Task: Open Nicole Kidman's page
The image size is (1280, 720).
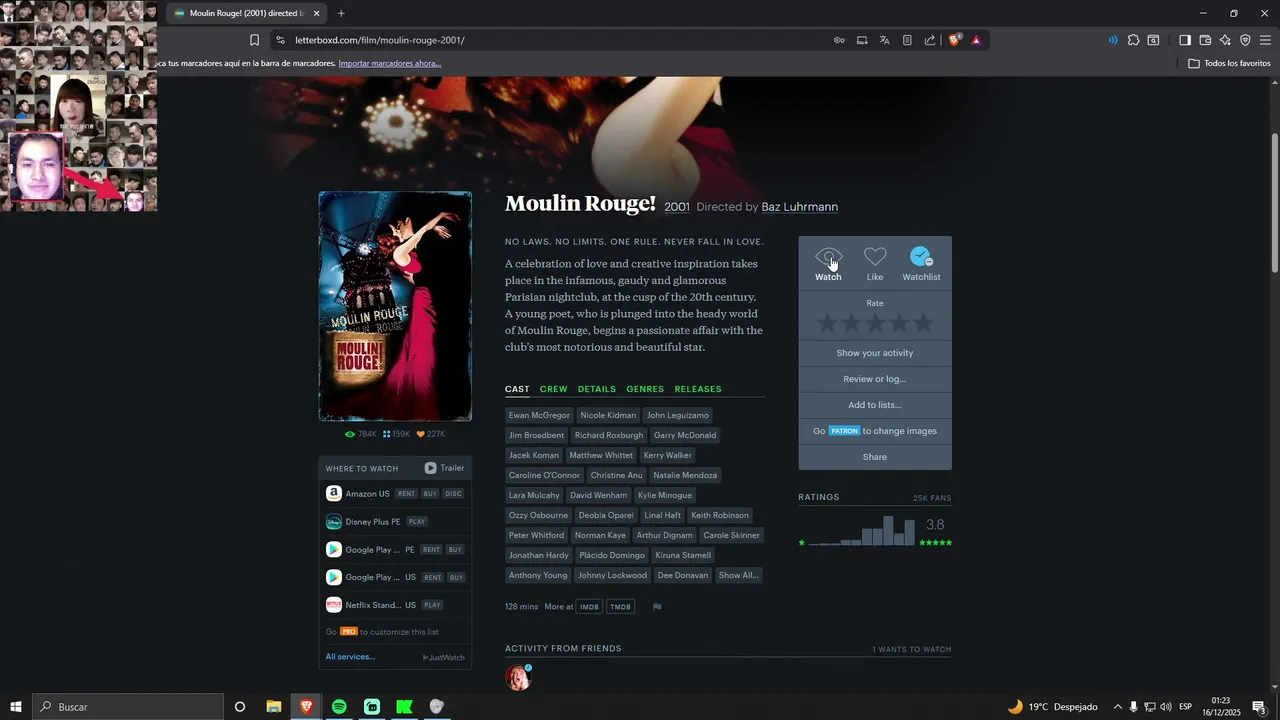Action: pos(608,415)
